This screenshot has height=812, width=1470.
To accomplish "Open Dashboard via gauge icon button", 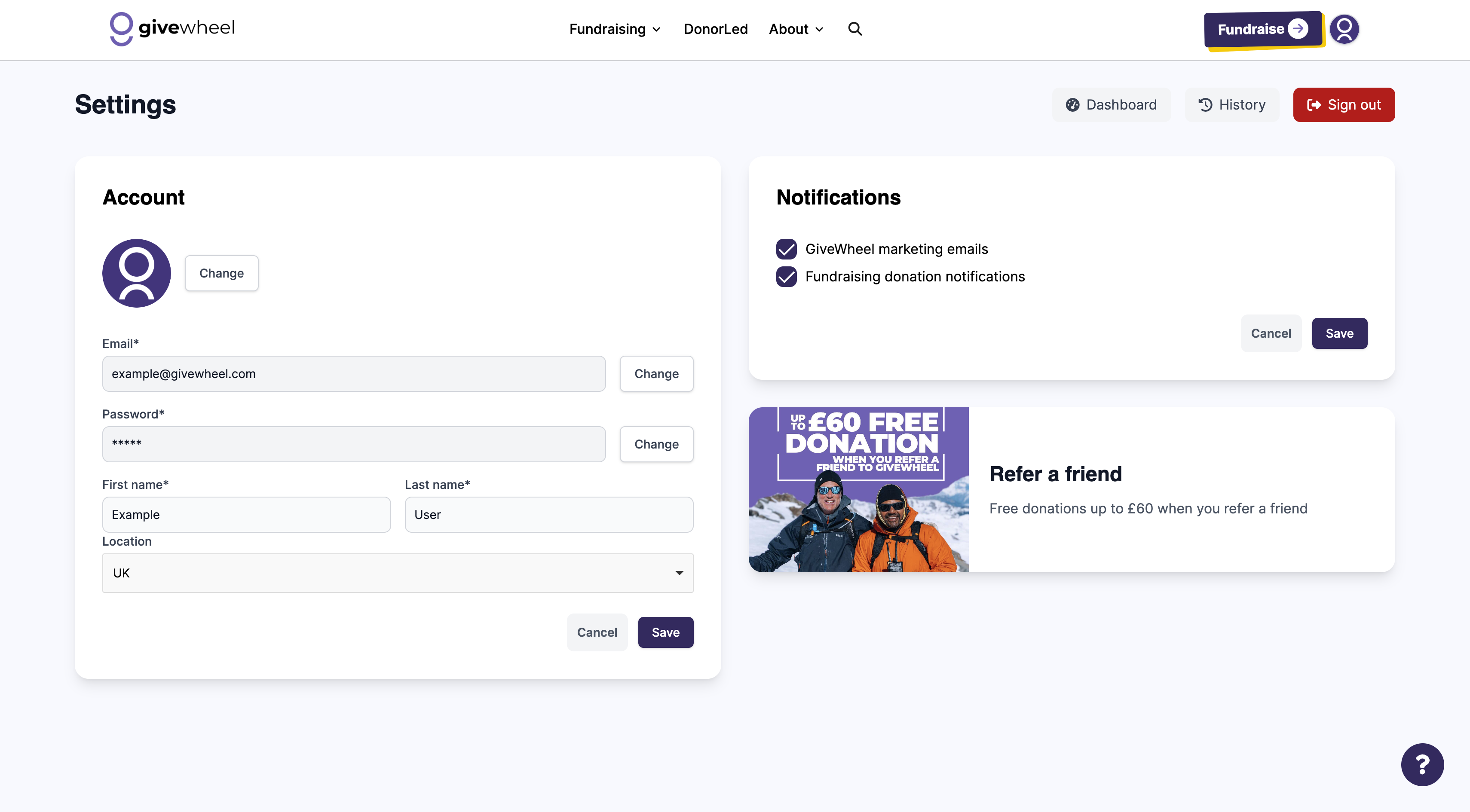I will pyautogui.click(x=1111, y=105).
